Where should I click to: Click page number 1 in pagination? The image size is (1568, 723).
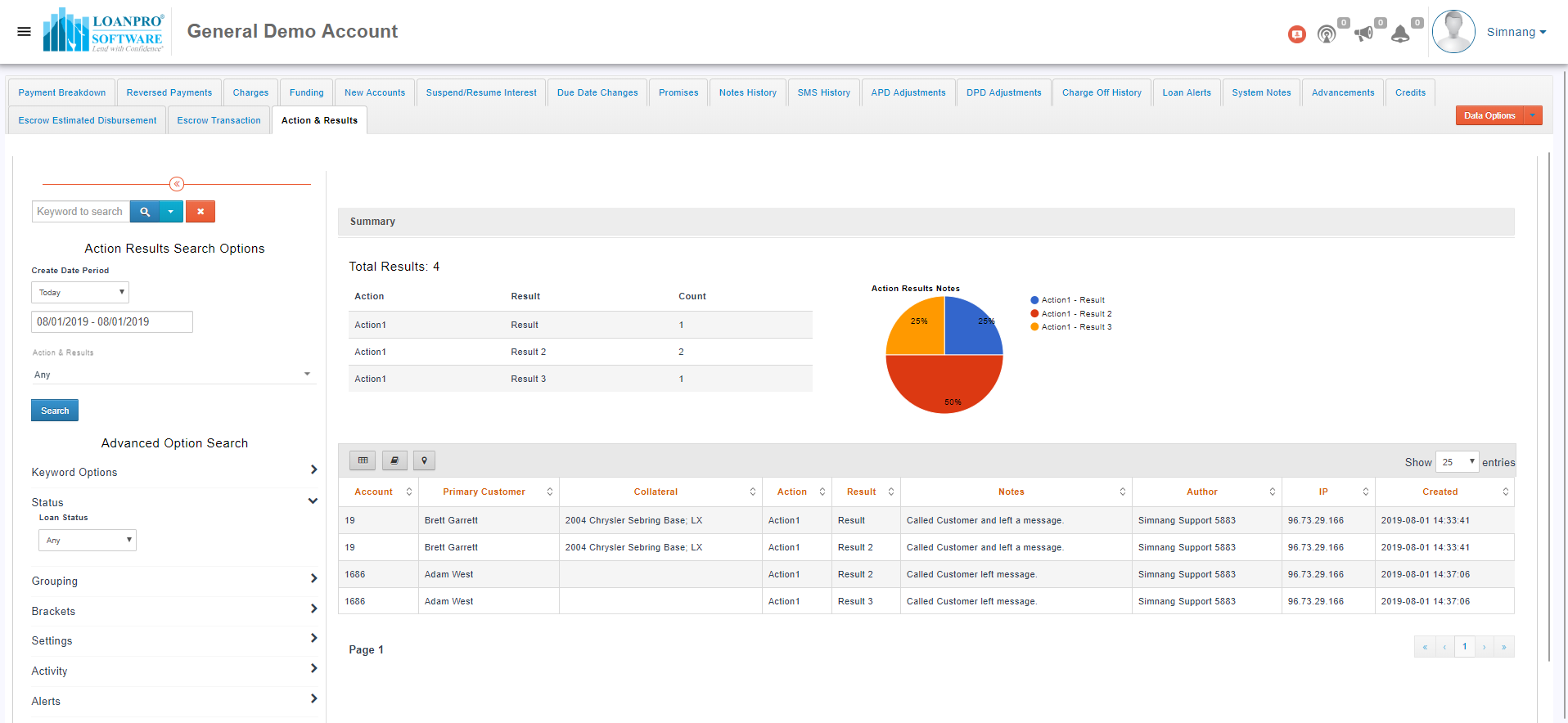point(1465,646)
